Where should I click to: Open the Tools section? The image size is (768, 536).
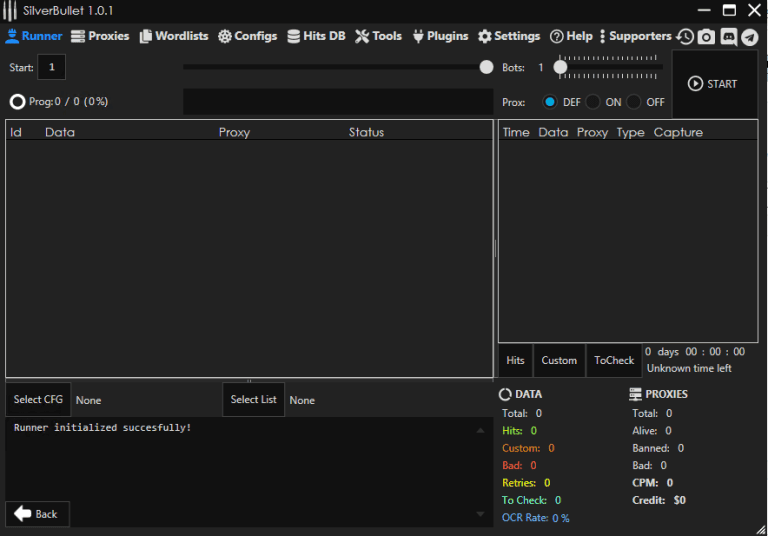378,36
